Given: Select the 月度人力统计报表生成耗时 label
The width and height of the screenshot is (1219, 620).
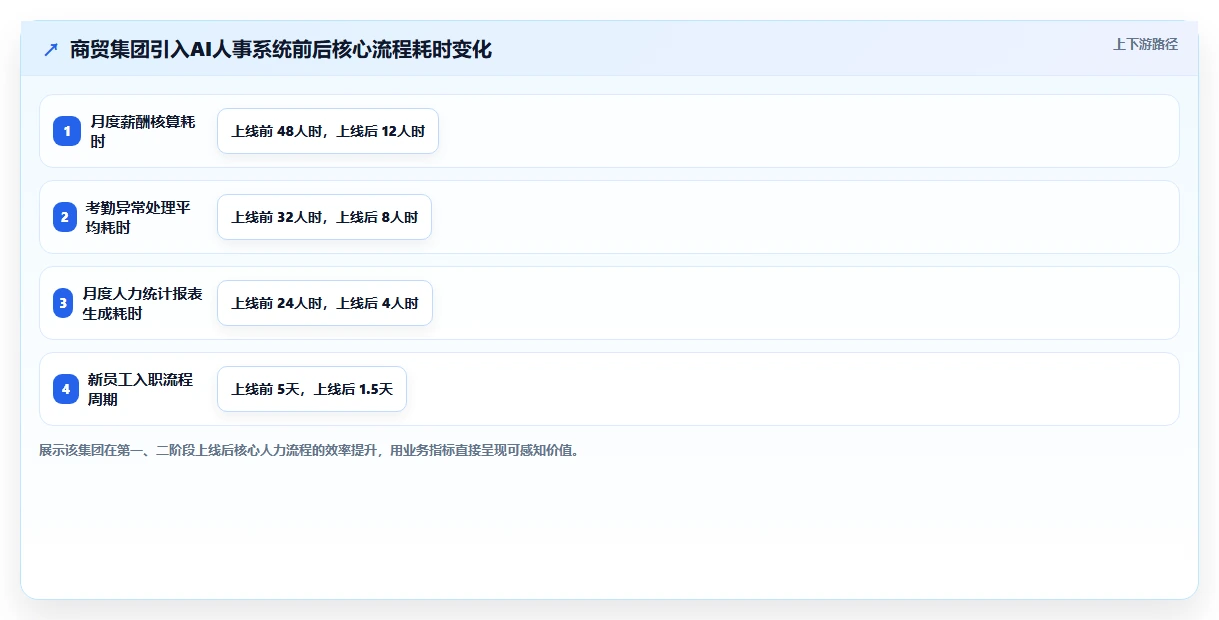Looking at the screenshot, I should pyautogui.click(x=142, y=303).
